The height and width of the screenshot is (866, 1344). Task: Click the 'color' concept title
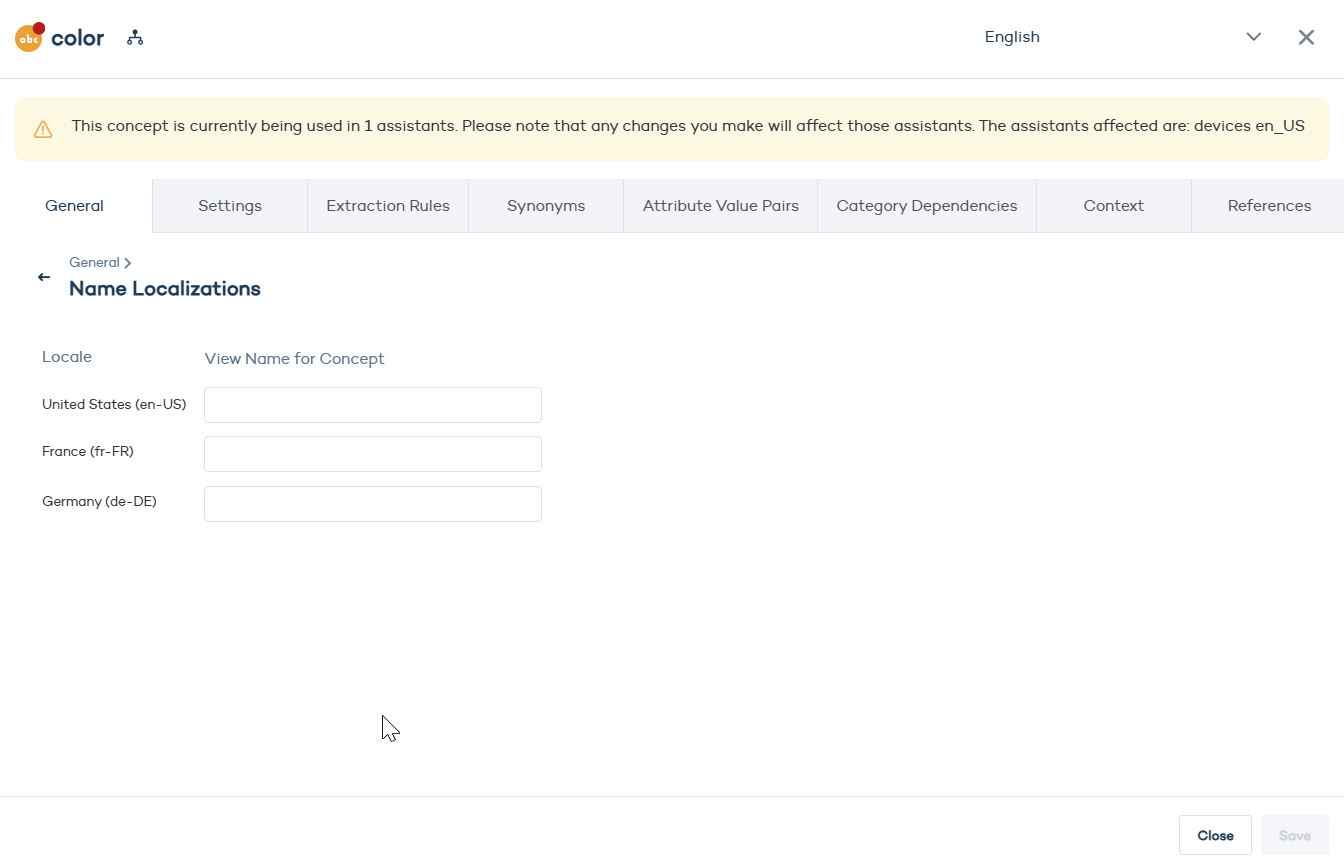pos(78,38)
